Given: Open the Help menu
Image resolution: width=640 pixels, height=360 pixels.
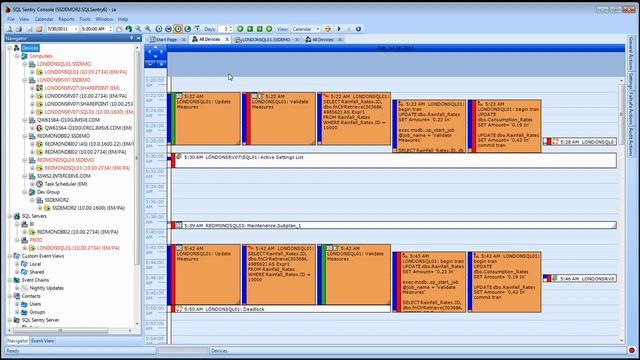Looking at the screenshot, I should click(123, 19).
